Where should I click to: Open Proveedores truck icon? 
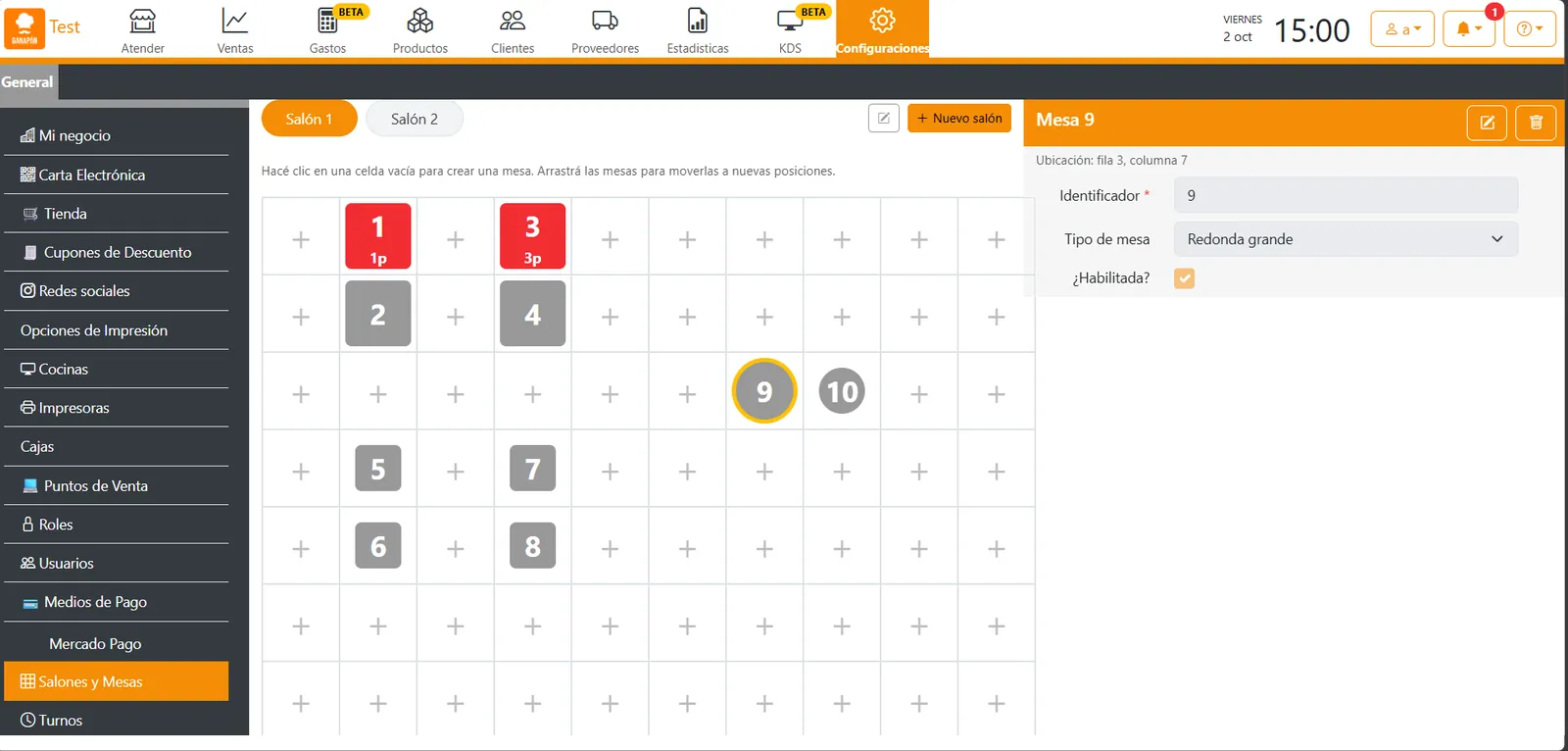coord(606,21)
